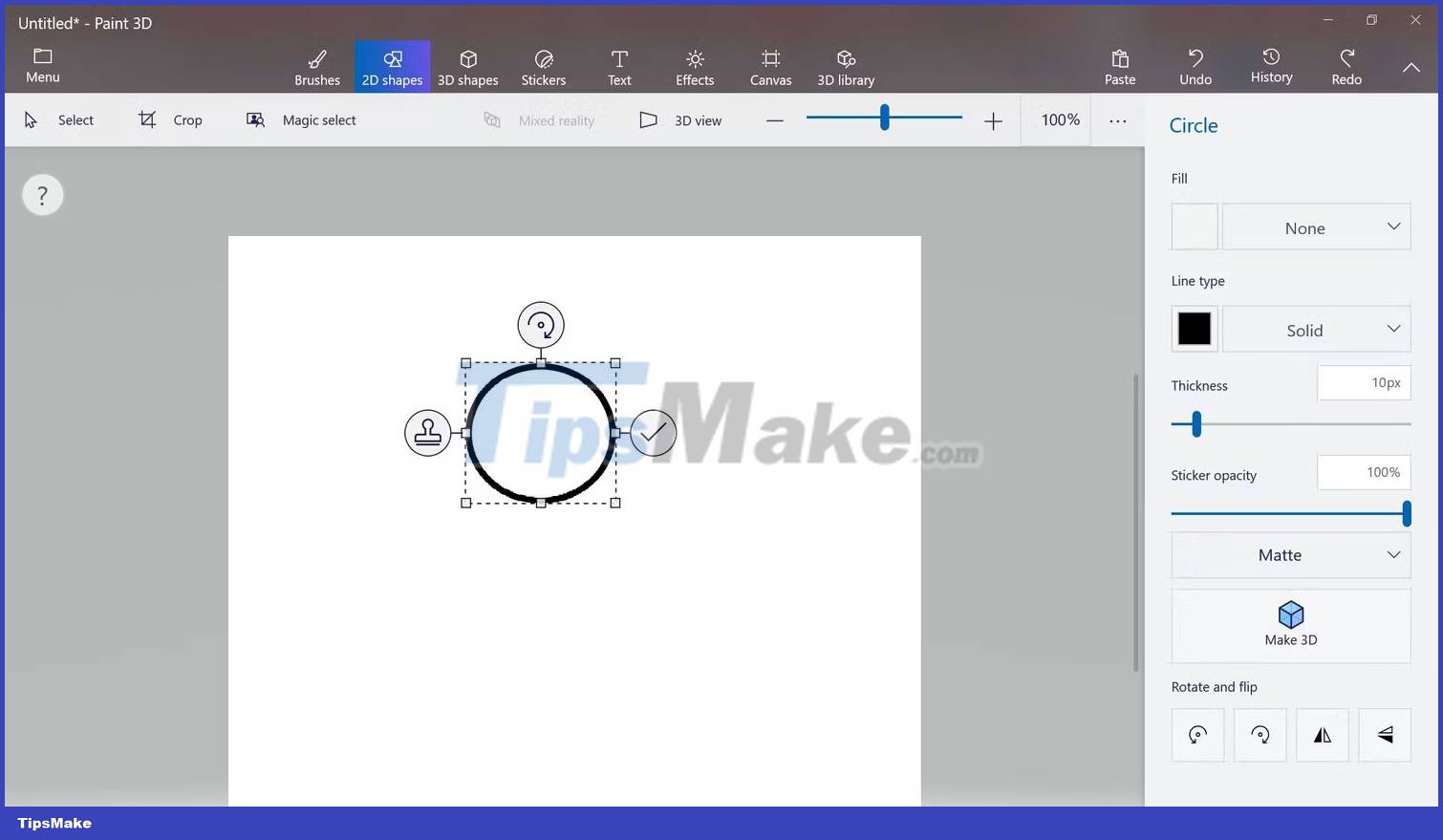
Task: Click the Sticker opacity slider handle
Action: tap(1407, 513)
